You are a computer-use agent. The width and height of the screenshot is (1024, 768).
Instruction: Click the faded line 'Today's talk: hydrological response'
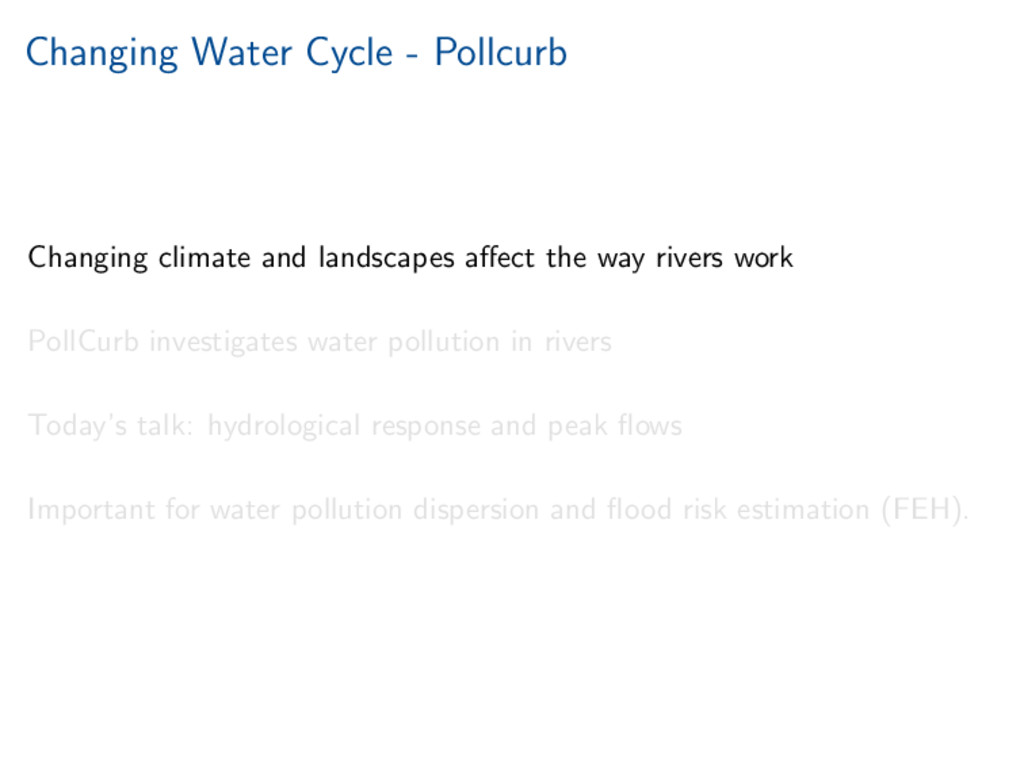355,426
